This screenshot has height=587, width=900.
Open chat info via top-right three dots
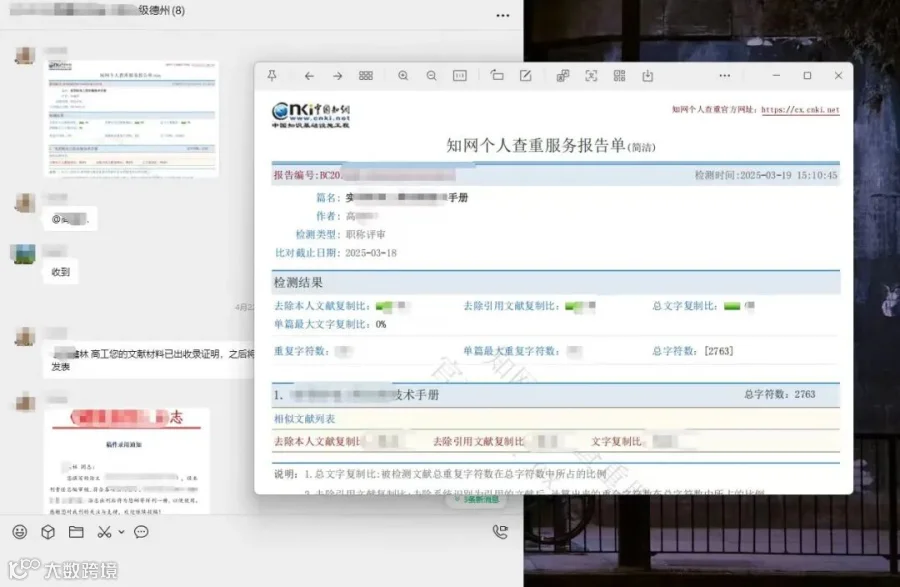503,15
